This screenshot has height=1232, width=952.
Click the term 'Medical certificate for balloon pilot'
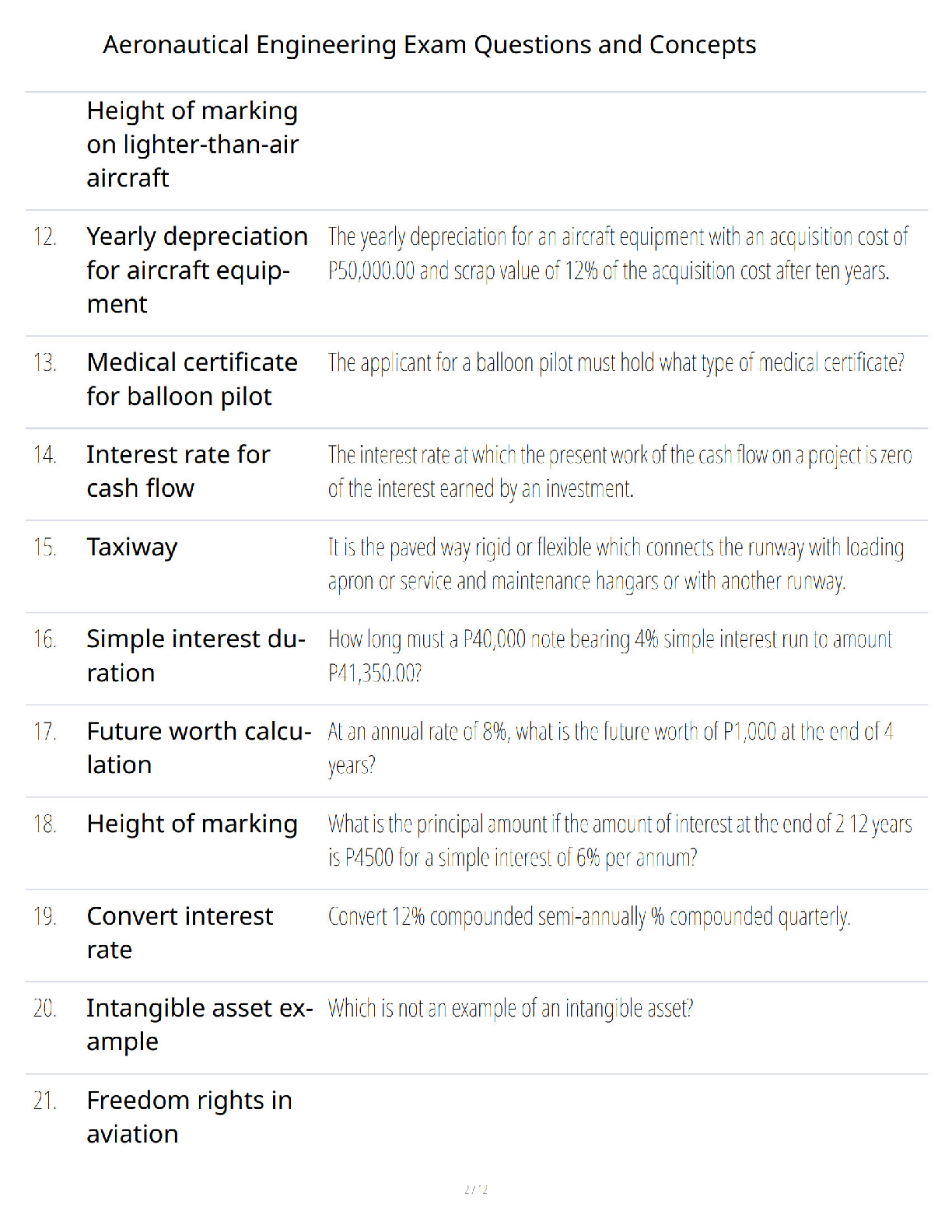192,380
